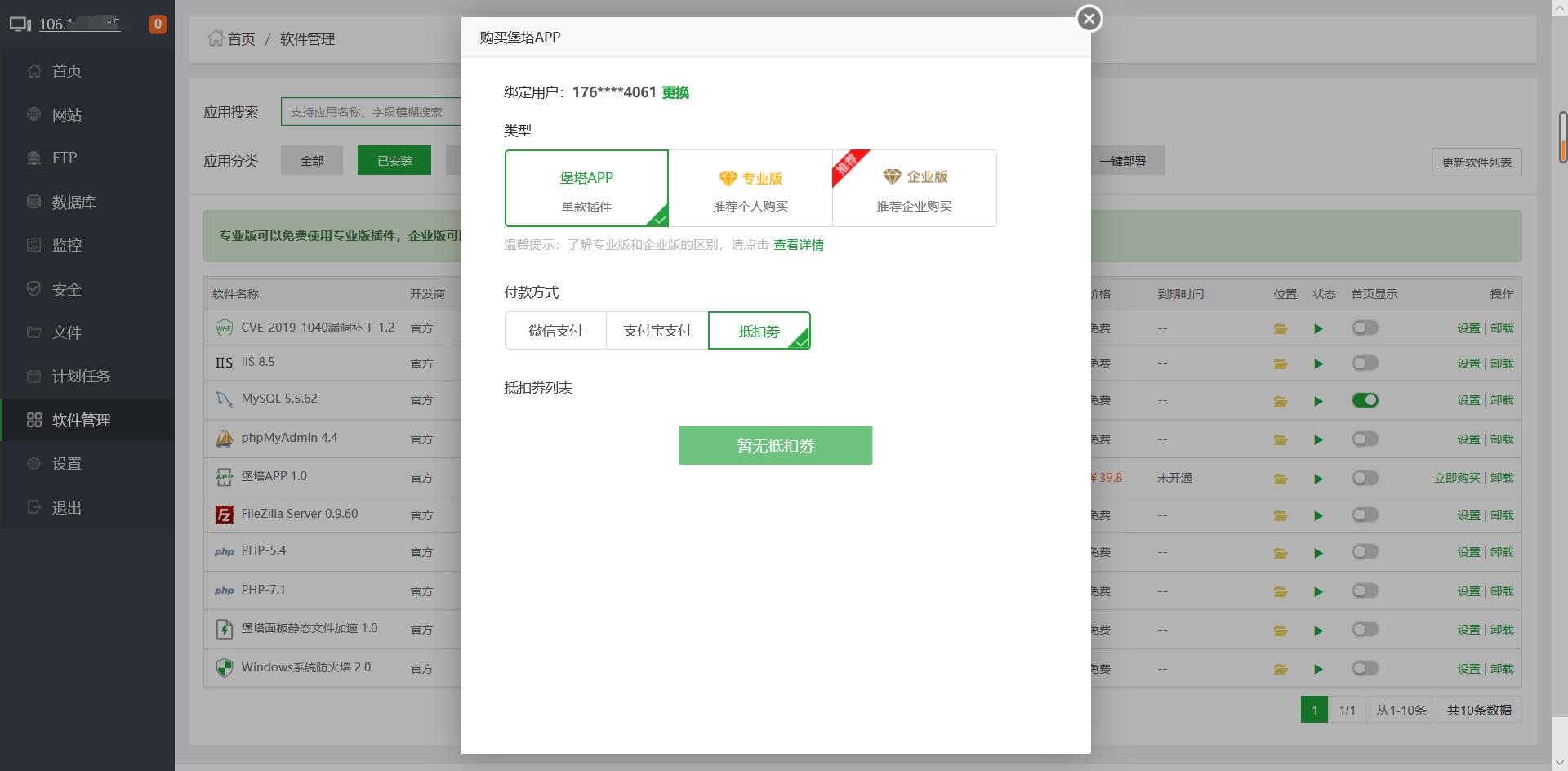Image resolution: width=1568 pixels, height=771 pixels.
Task: Toggle 首页显示 for PHP-7.1
Action: point(1365,591)
